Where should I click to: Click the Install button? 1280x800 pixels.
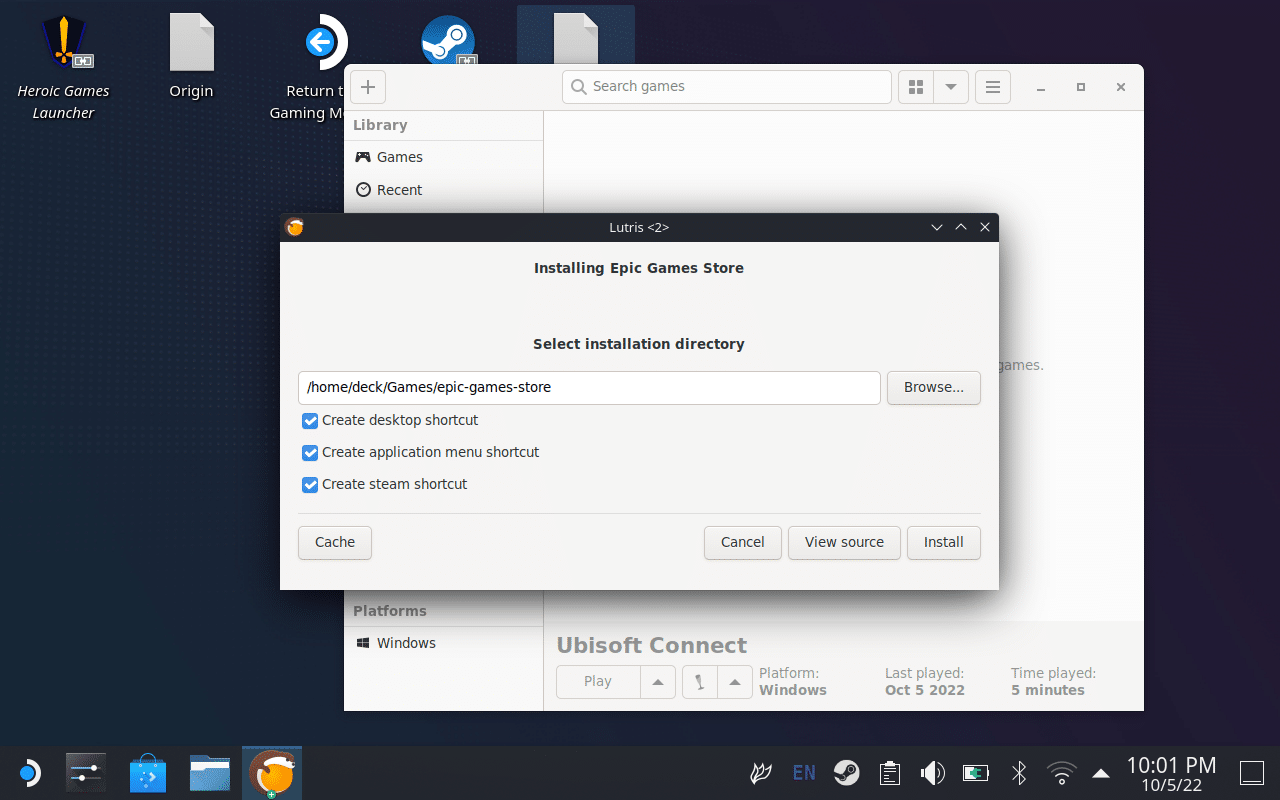click(x=944, y=543)
